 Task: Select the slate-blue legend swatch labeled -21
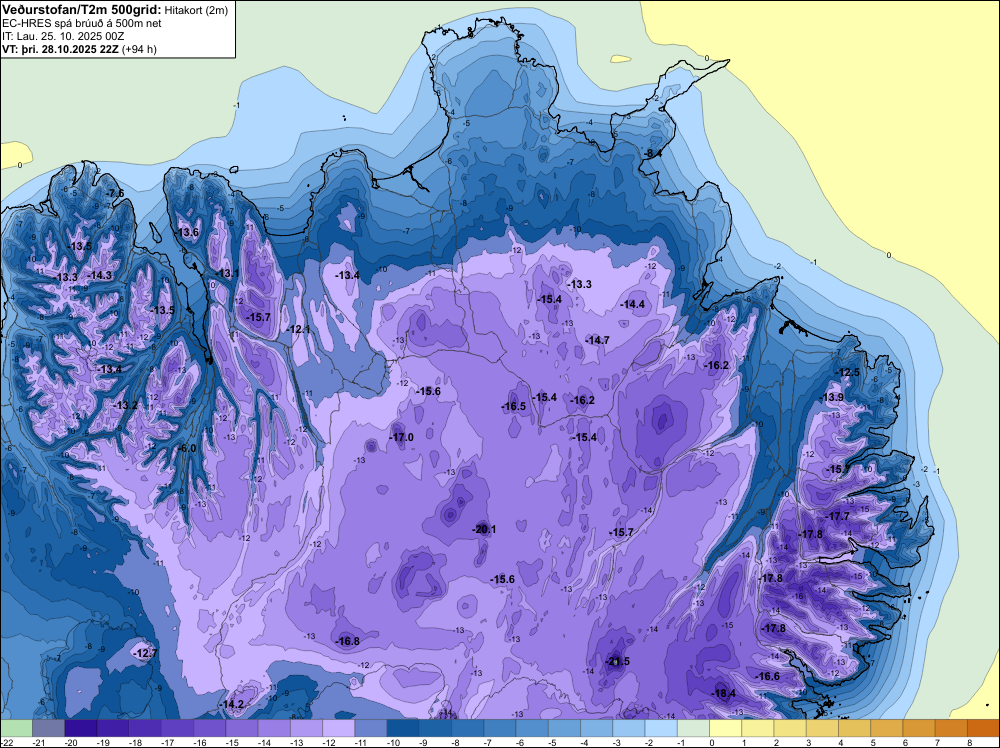pos(48,728)
